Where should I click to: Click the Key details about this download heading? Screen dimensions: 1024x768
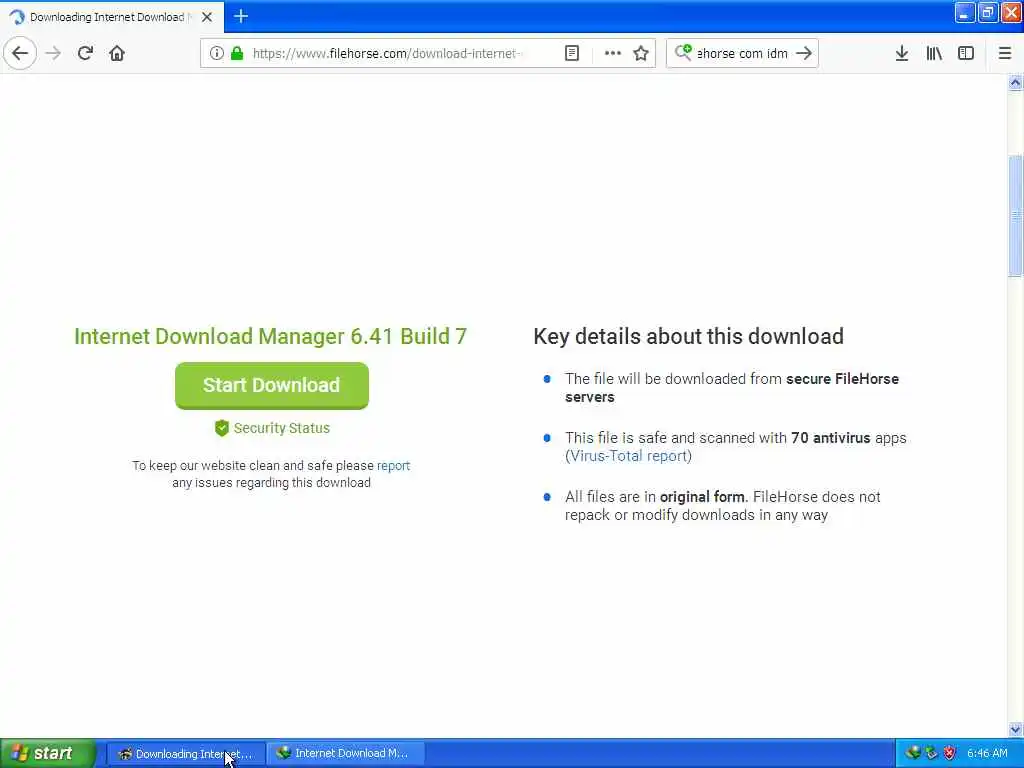click(x=688, y=336)
